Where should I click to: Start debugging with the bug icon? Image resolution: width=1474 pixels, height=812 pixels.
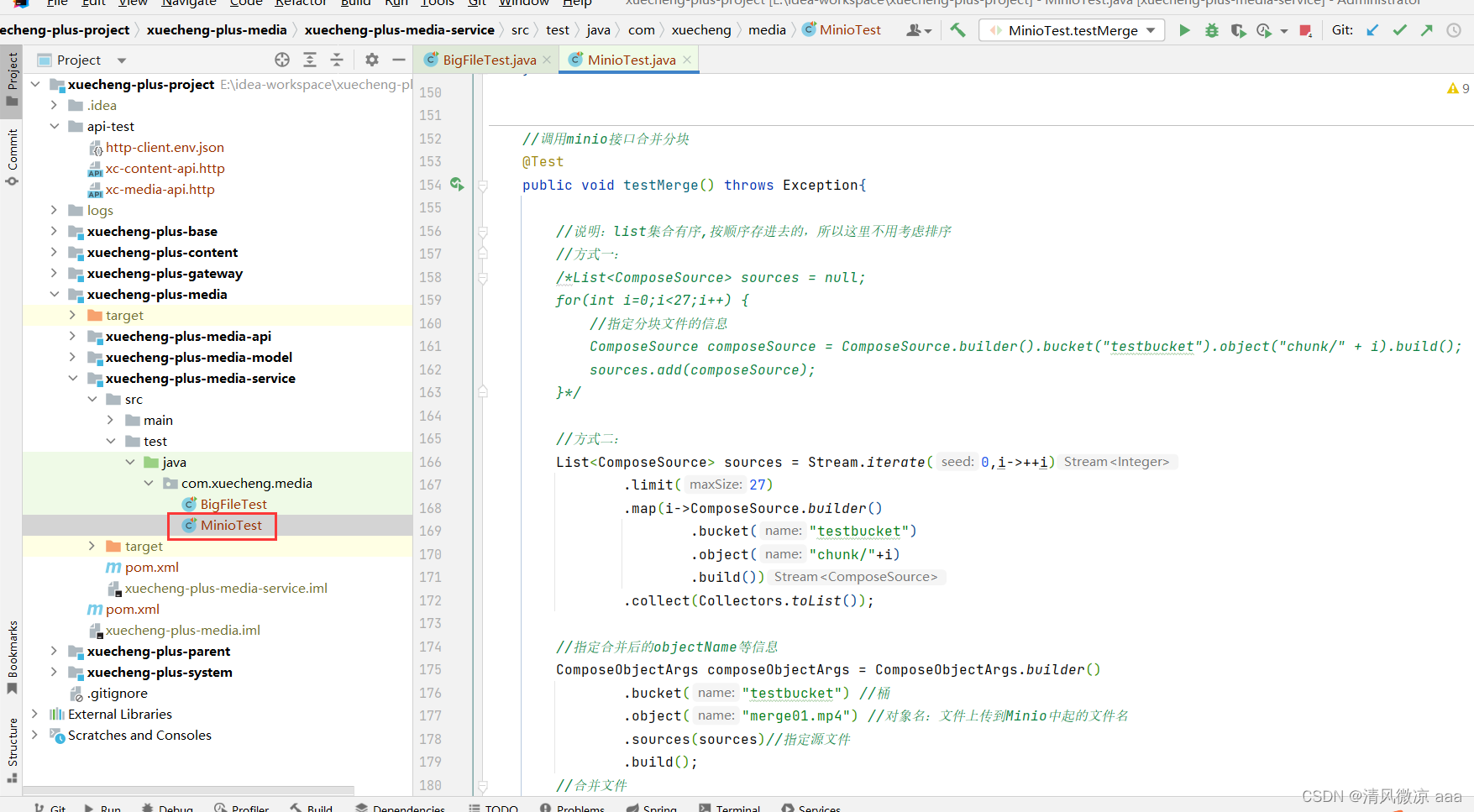coord(1211,31)
